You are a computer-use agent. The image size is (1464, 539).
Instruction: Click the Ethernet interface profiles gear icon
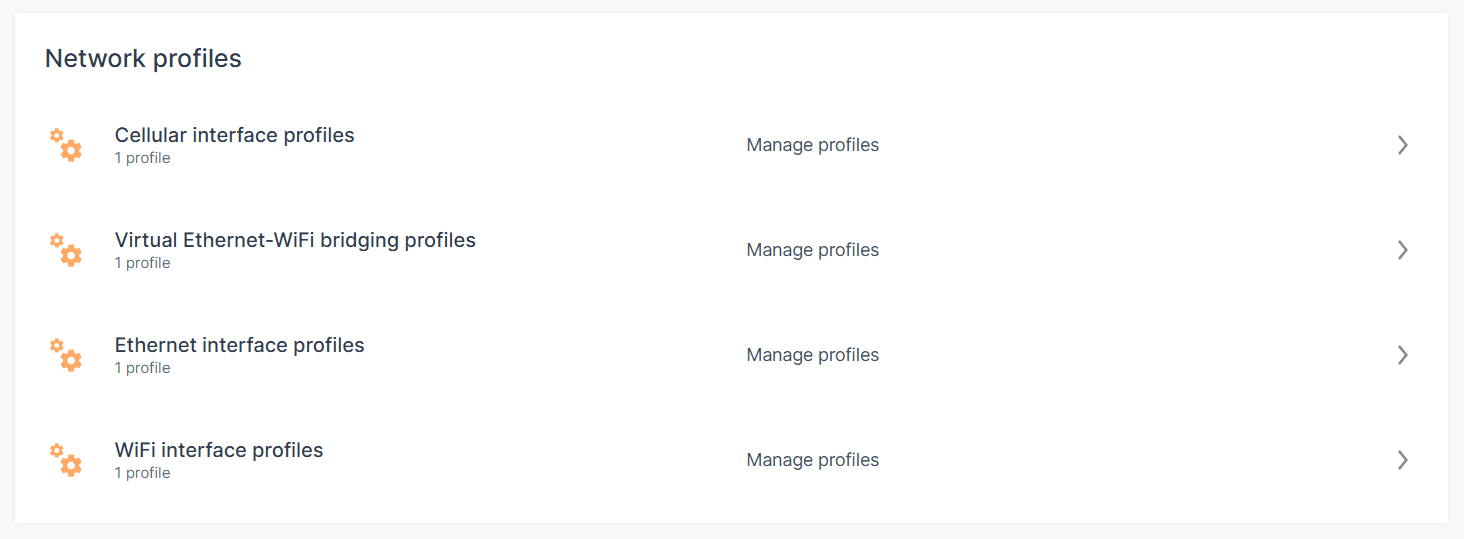point(66,355)
